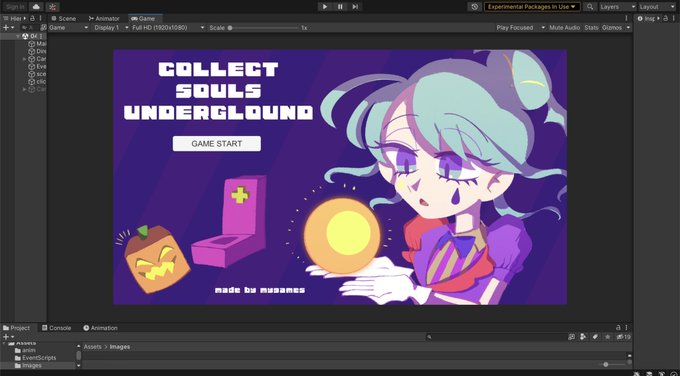This screenshot has height=376, width=680.
Task: Click the GAME START button in Game view
Action: pyautogui.click(x=217, y=144)
